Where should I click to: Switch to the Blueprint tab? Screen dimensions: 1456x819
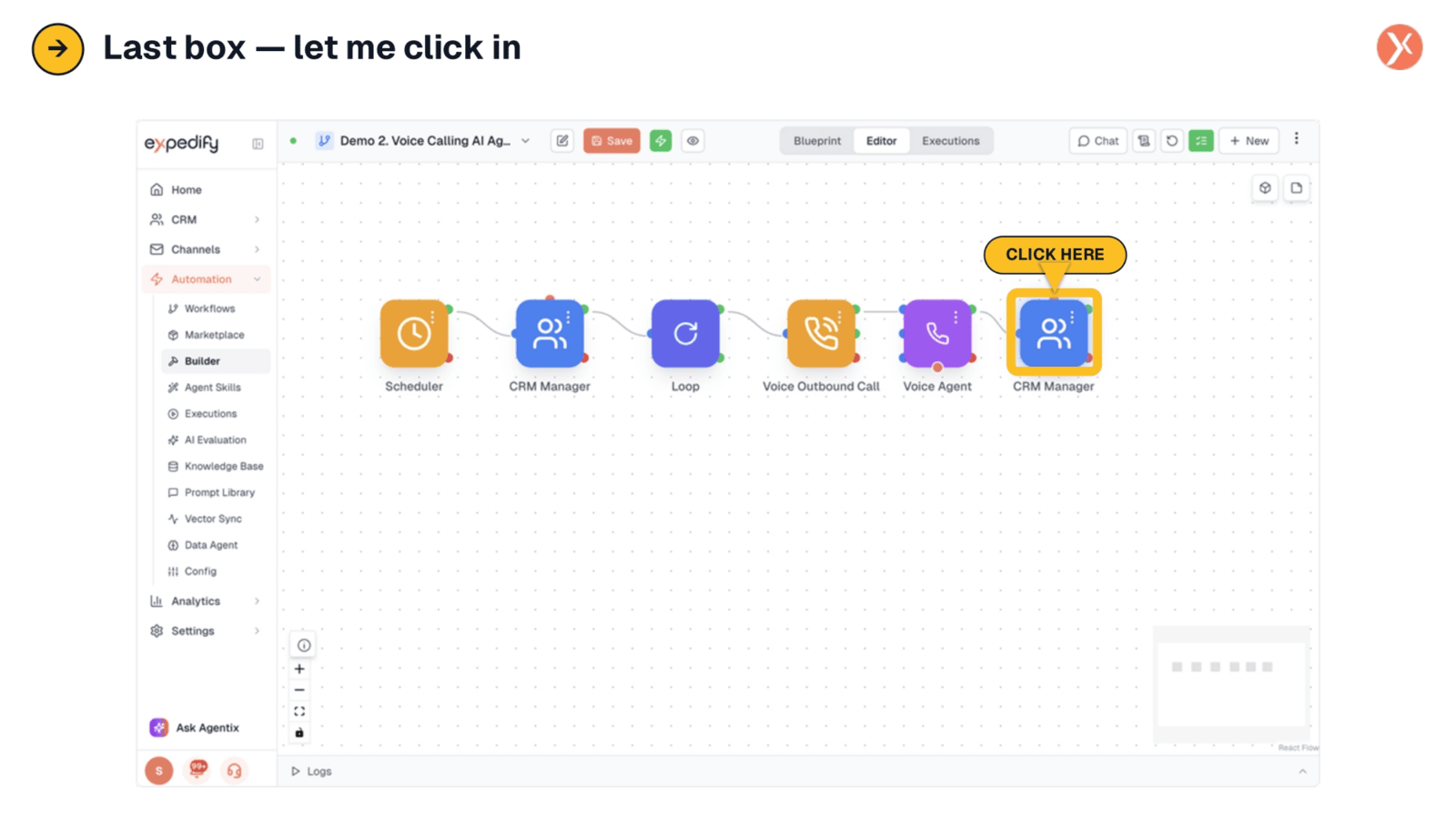pyautogui.click(x=817, y=141)
